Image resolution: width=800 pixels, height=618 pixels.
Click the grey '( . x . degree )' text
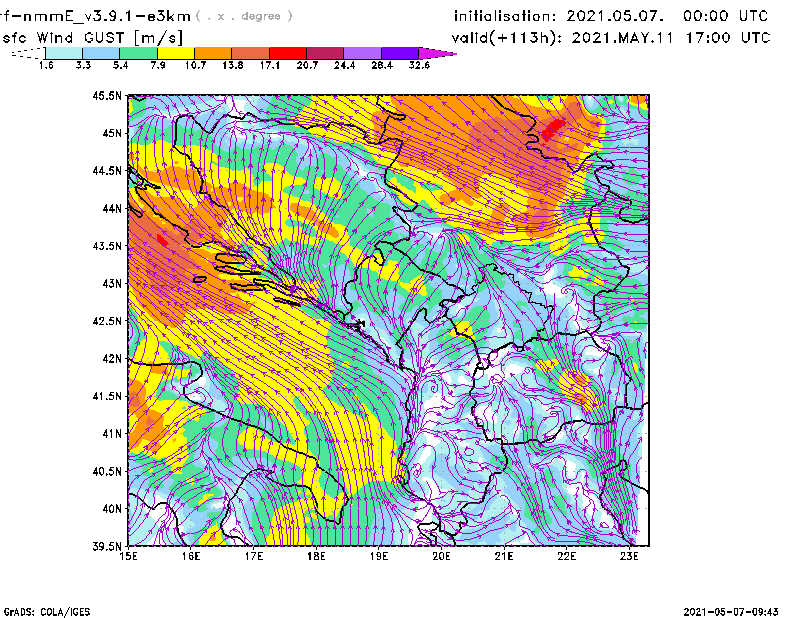[244, 16]
